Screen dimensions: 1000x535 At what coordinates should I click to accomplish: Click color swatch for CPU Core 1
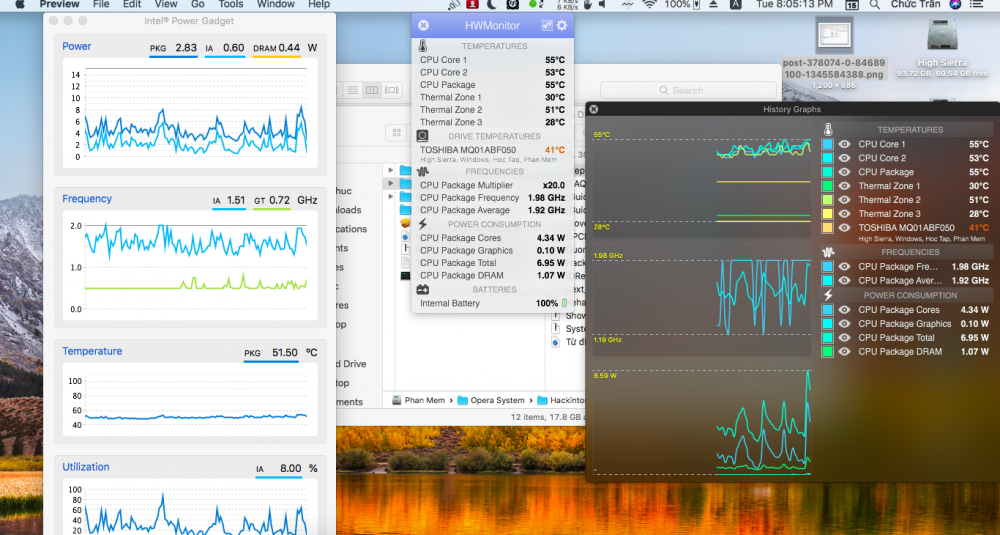827,144
